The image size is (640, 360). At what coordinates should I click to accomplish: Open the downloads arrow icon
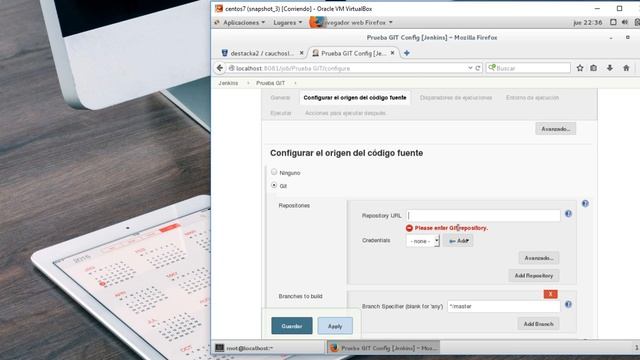click(610, 68)
